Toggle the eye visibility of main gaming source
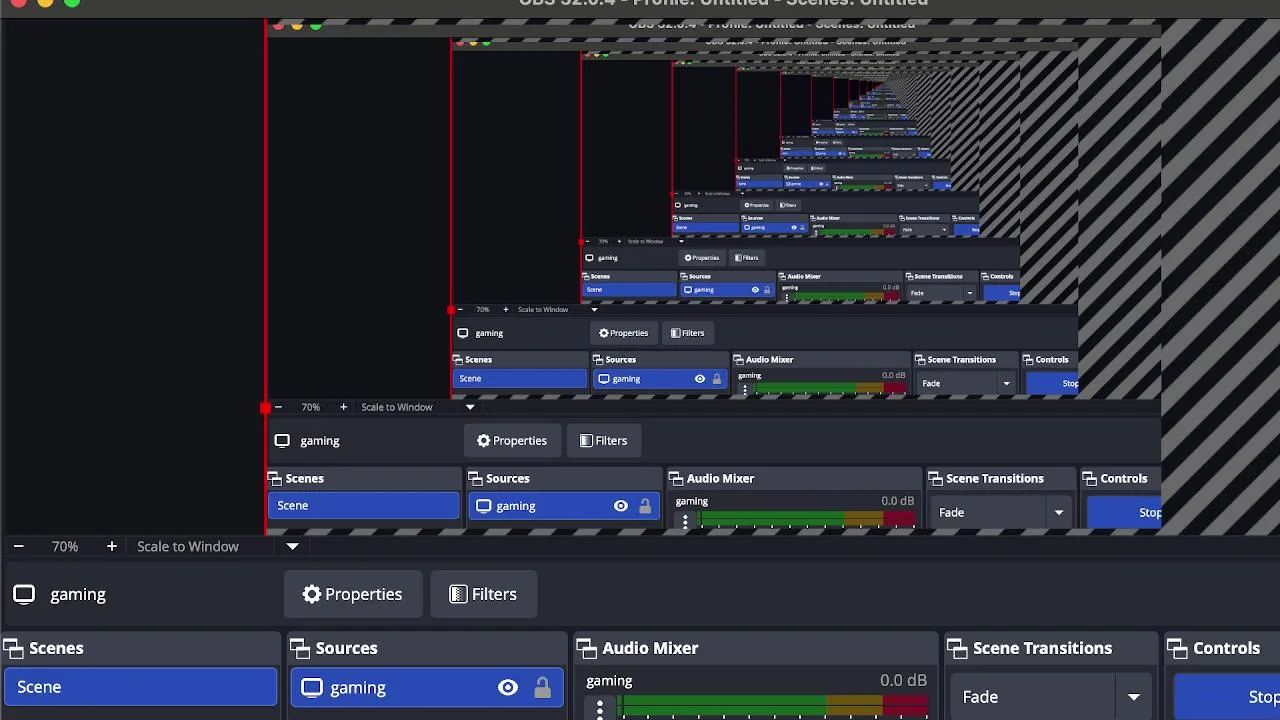Viewport: 1280px width, 720px height. 508,688
